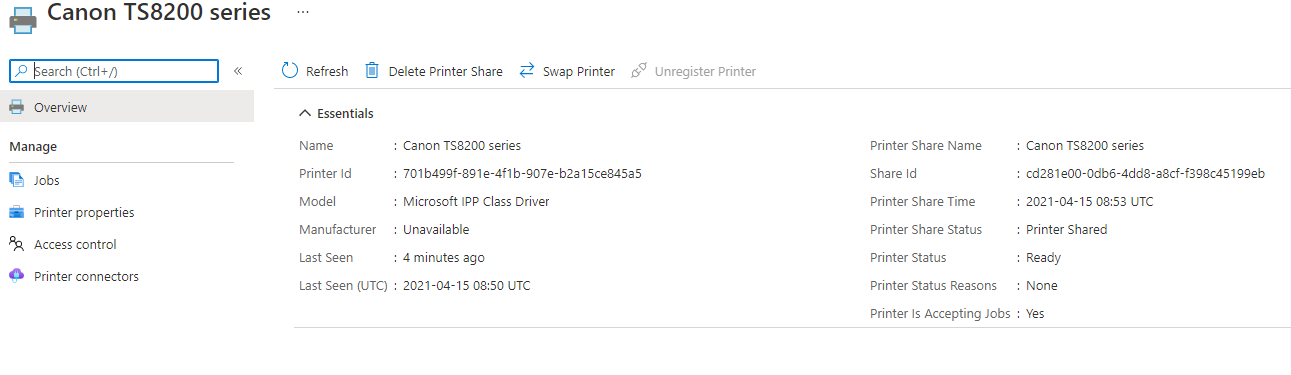
Task: Click the Access control people icon
Action: pos(16,244)
